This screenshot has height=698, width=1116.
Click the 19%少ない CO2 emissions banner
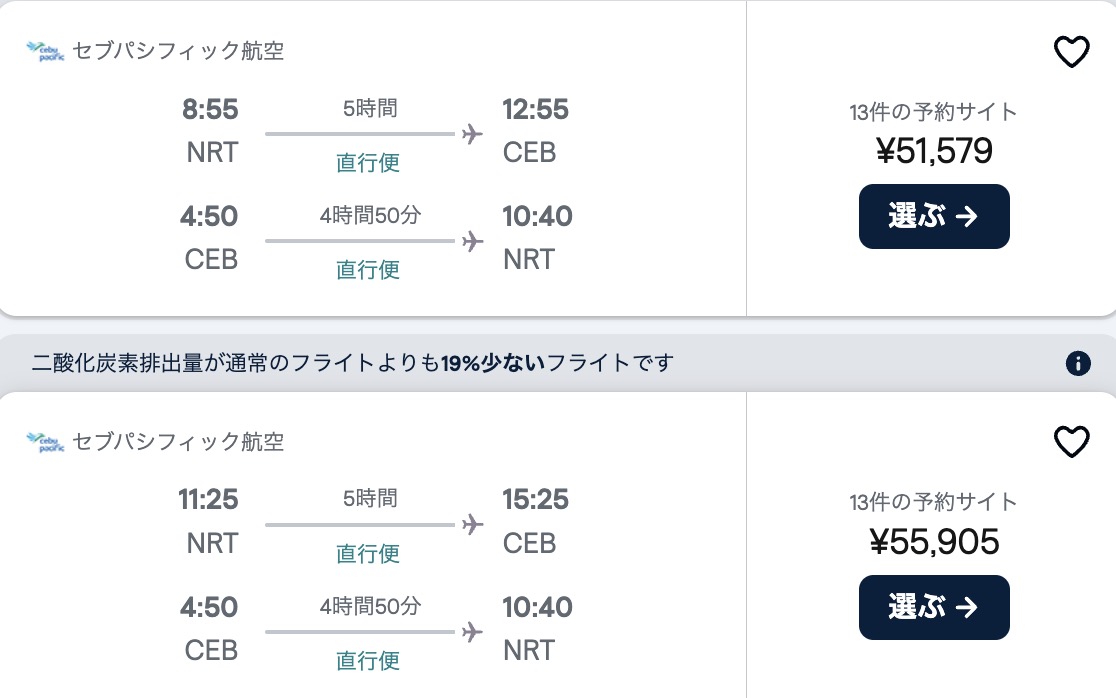pyautogui.click(x=557, y=363)
